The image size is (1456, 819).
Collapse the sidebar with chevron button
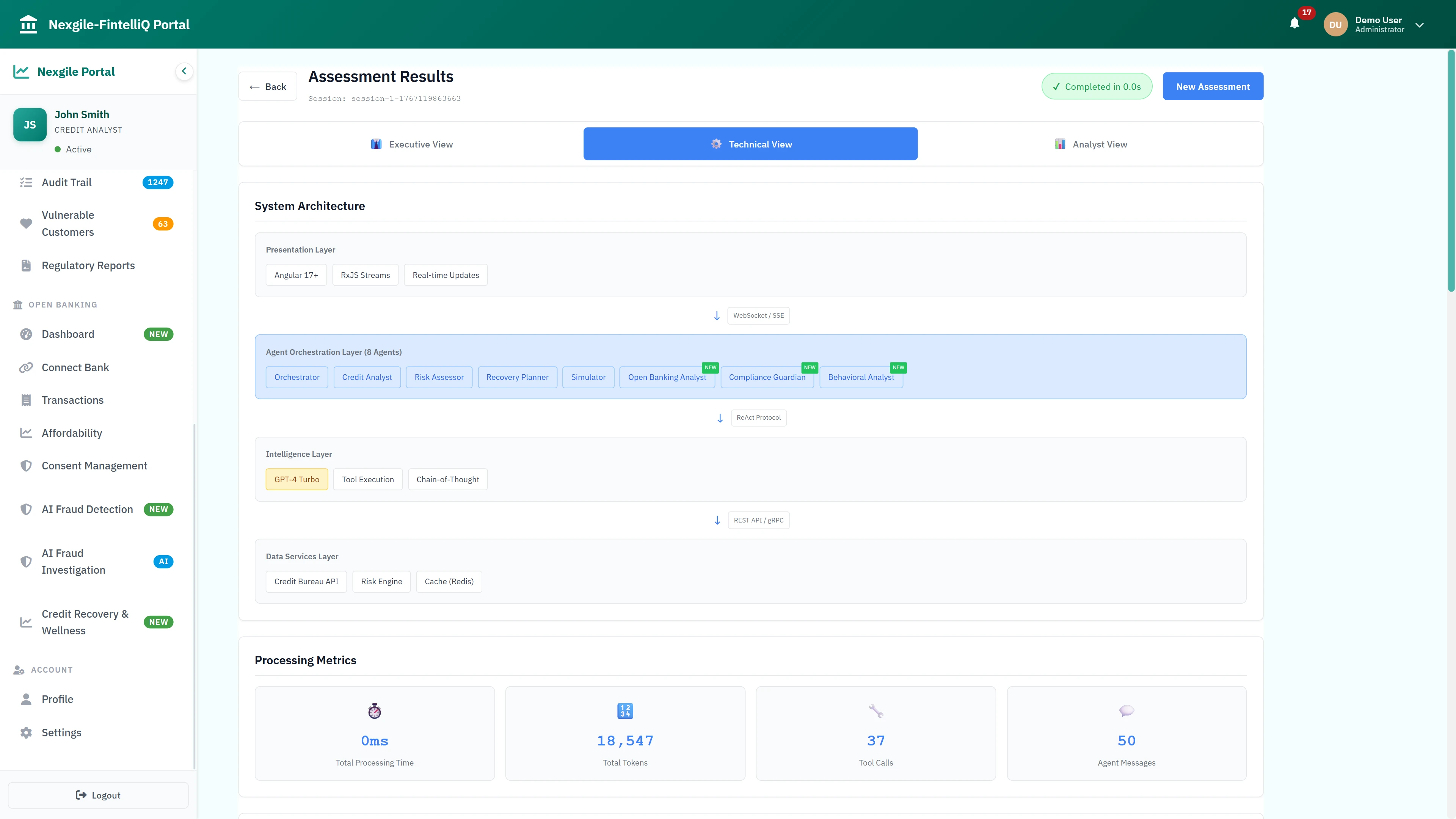184,71
